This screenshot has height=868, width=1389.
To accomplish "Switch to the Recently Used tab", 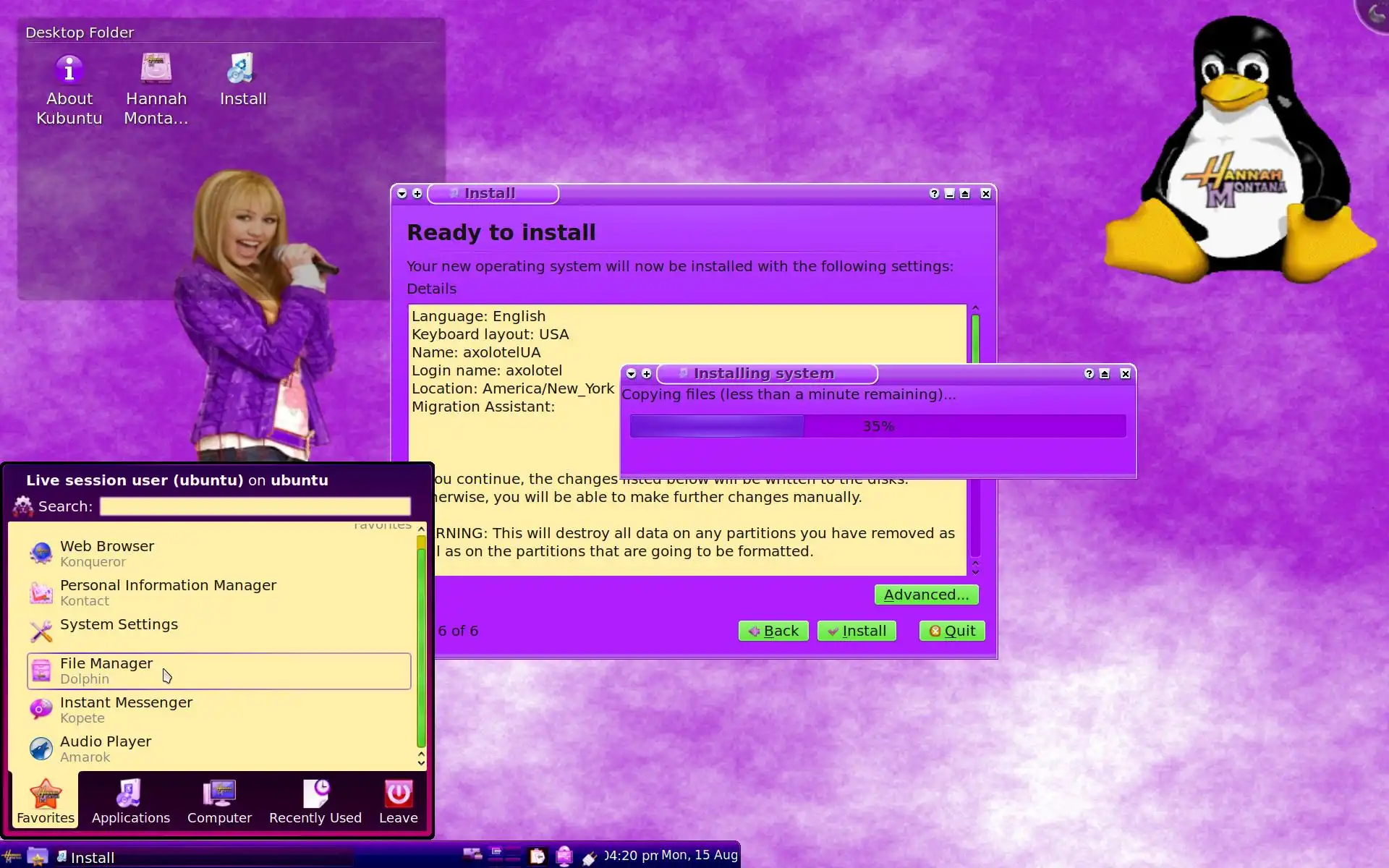I will coord(315,801).
